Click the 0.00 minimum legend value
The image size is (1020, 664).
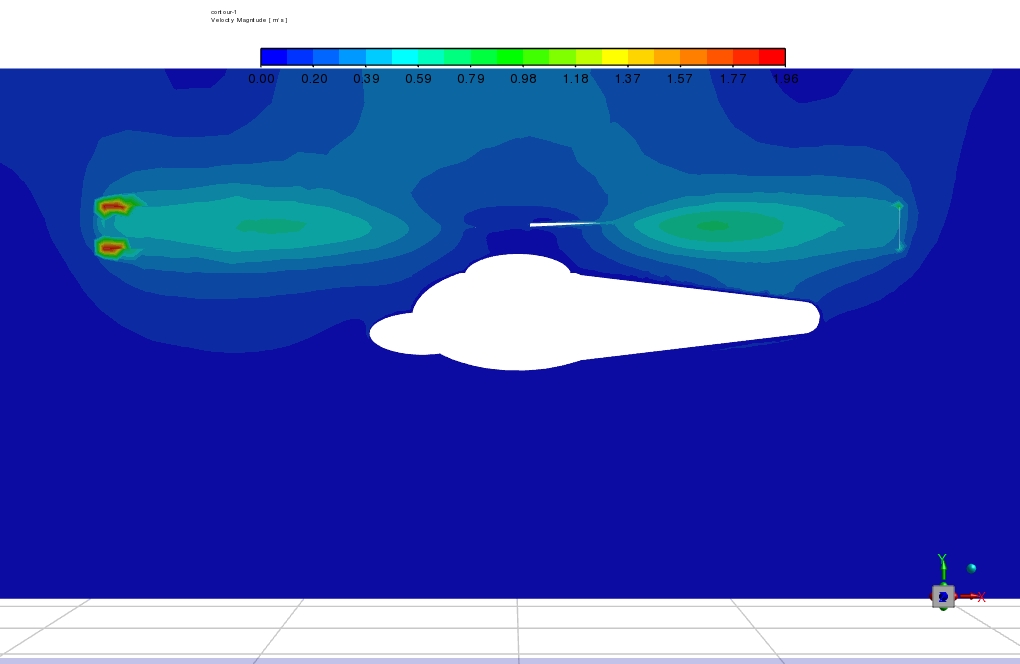coord(261,79)
